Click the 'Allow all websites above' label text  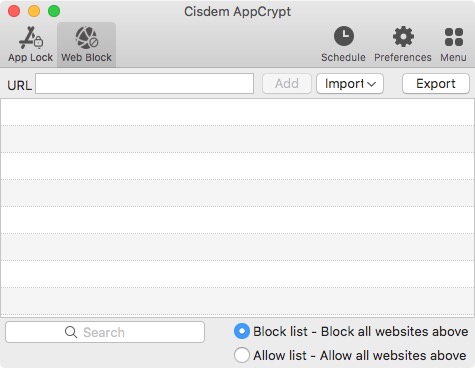click(393, 355)
